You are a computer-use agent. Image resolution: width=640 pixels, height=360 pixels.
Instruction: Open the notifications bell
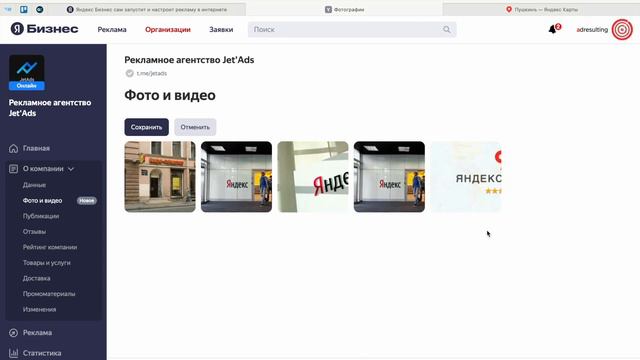coord(552,29)
